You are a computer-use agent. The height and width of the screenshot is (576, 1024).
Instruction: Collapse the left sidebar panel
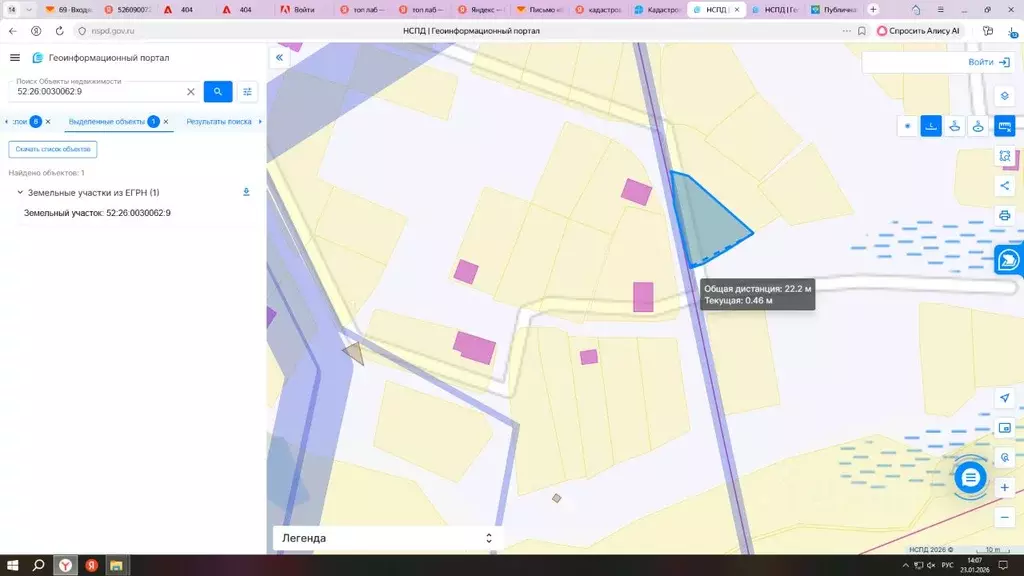coord(280,57)
